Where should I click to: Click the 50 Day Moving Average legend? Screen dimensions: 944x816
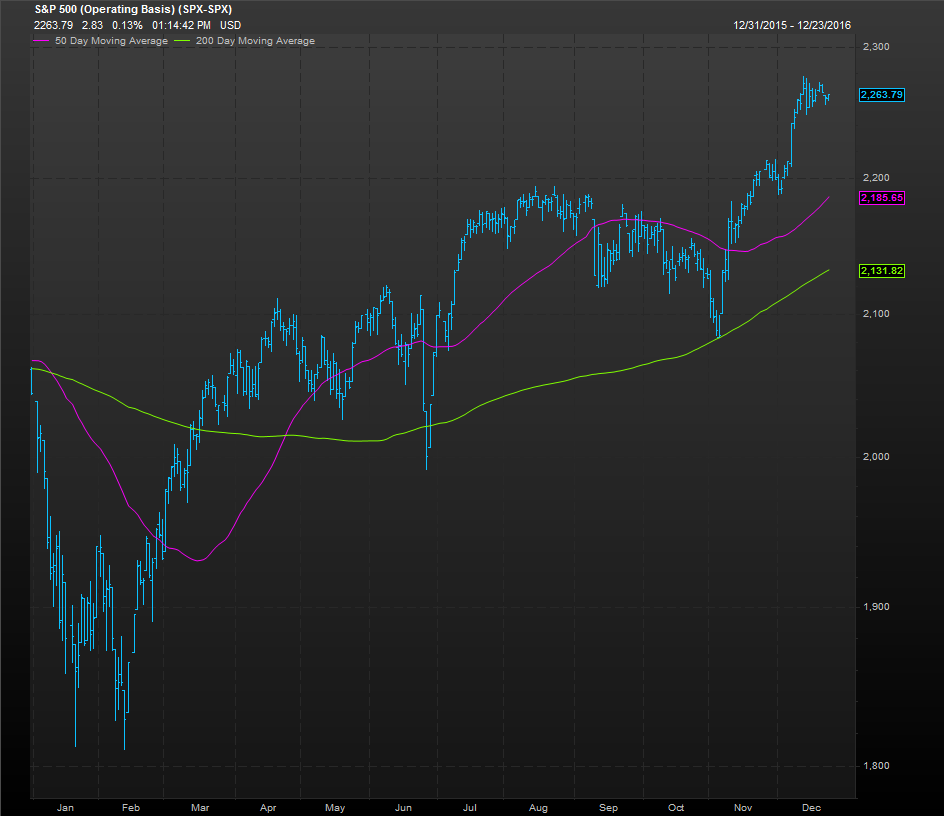111,41
